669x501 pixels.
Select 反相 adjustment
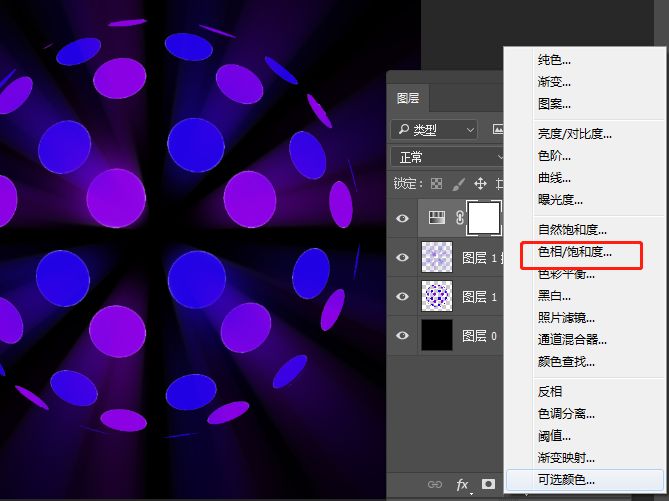coord(550,391)
